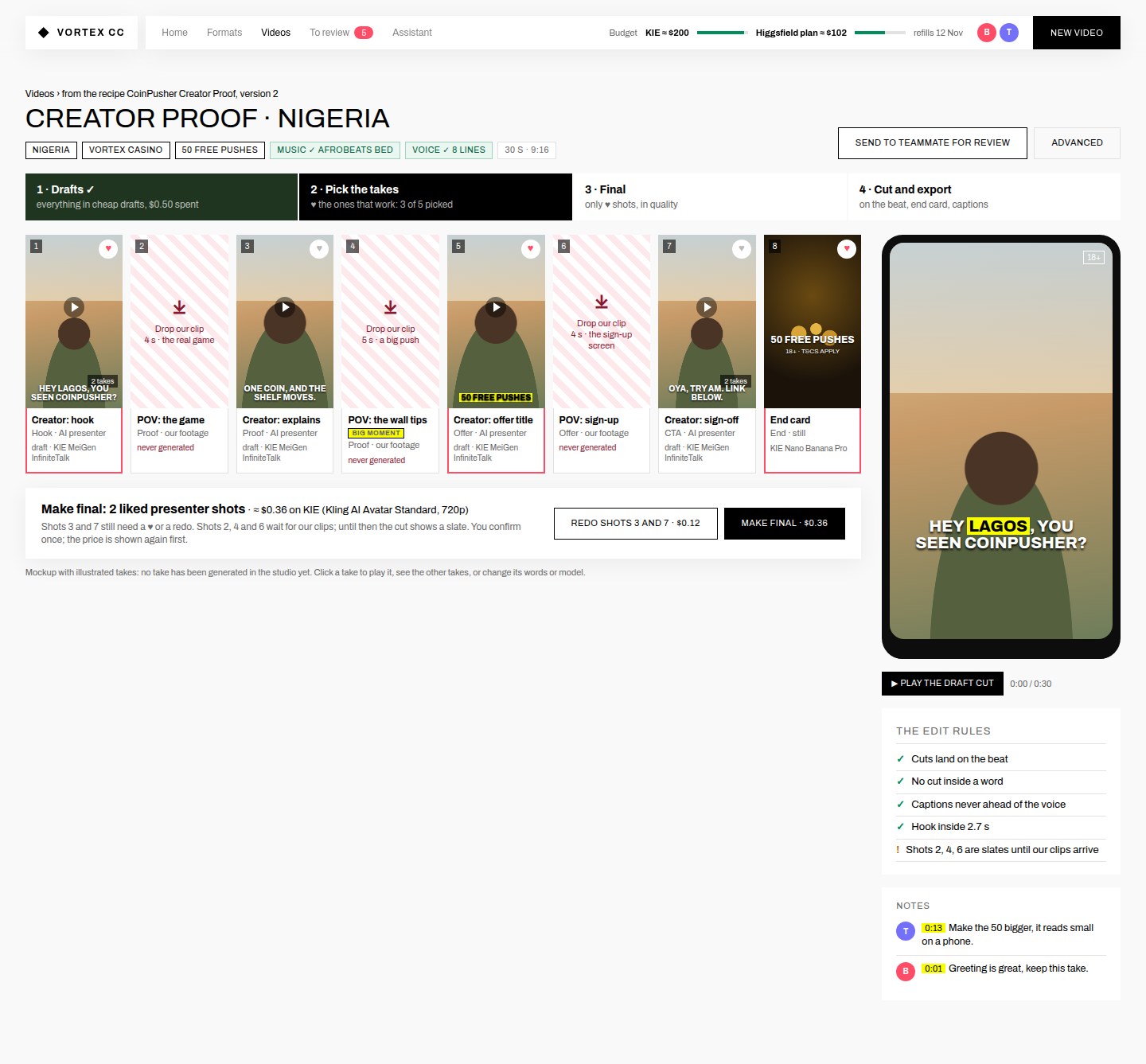Open the To review tab
The image size is (1146, 1064).
(x=341, y=33)
